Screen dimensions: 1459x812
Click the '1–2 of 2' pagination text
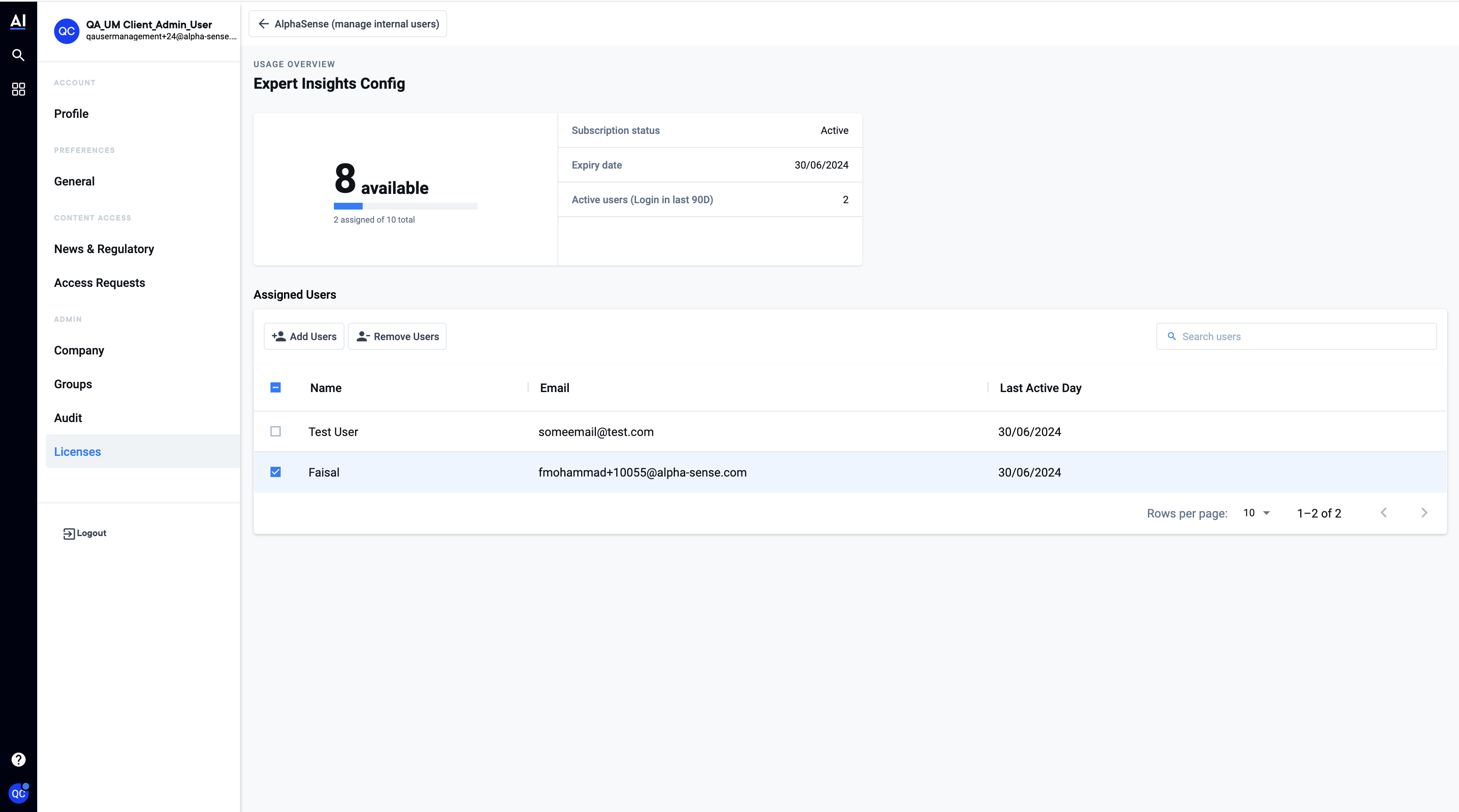(1319, 513)
